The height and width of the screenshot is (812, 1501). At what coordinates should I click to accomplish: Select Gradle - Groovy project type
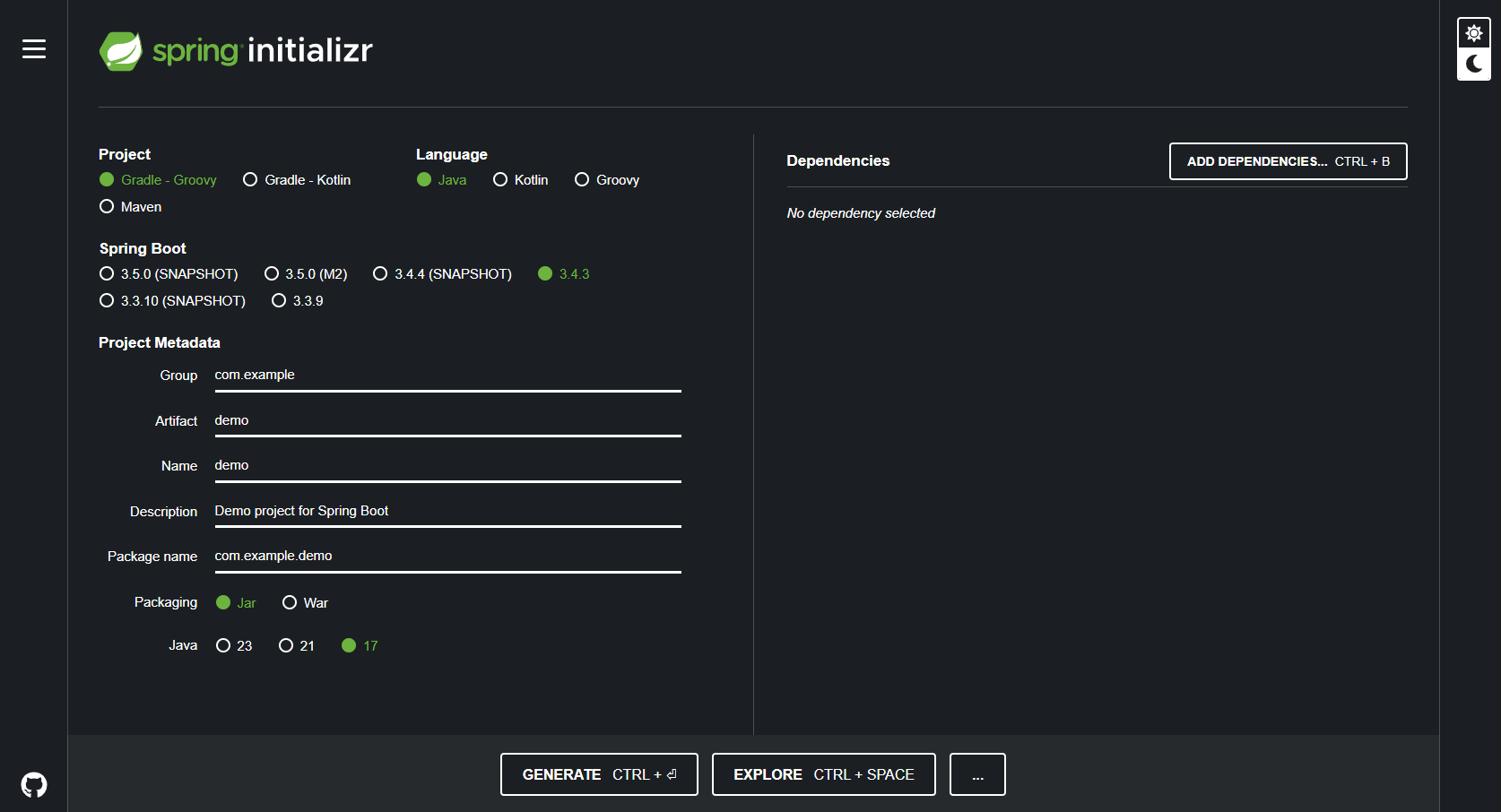click(159, 179)
